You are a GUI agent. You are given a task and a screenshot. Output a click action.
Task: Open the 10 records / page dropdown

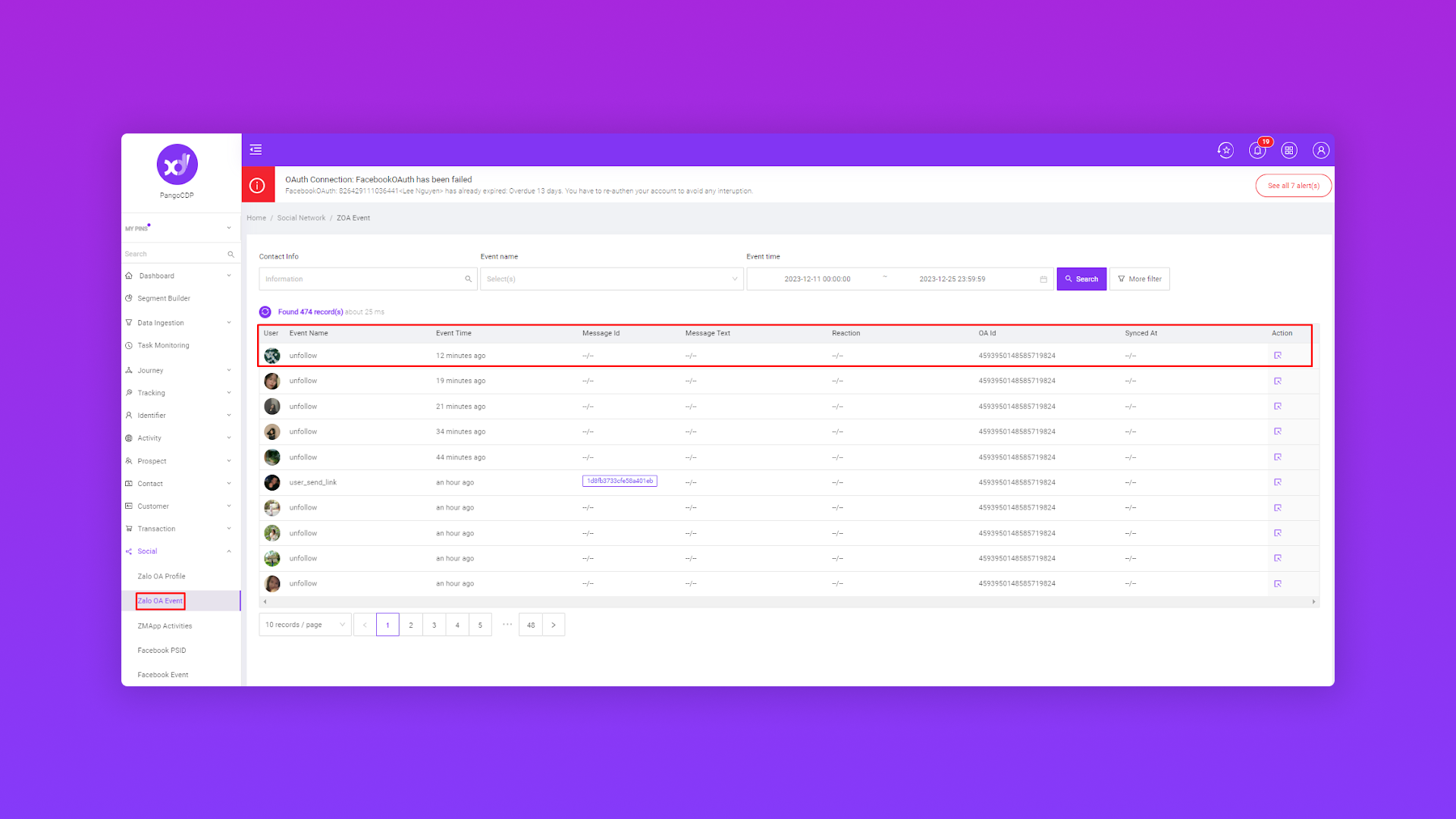click(304, 625)
